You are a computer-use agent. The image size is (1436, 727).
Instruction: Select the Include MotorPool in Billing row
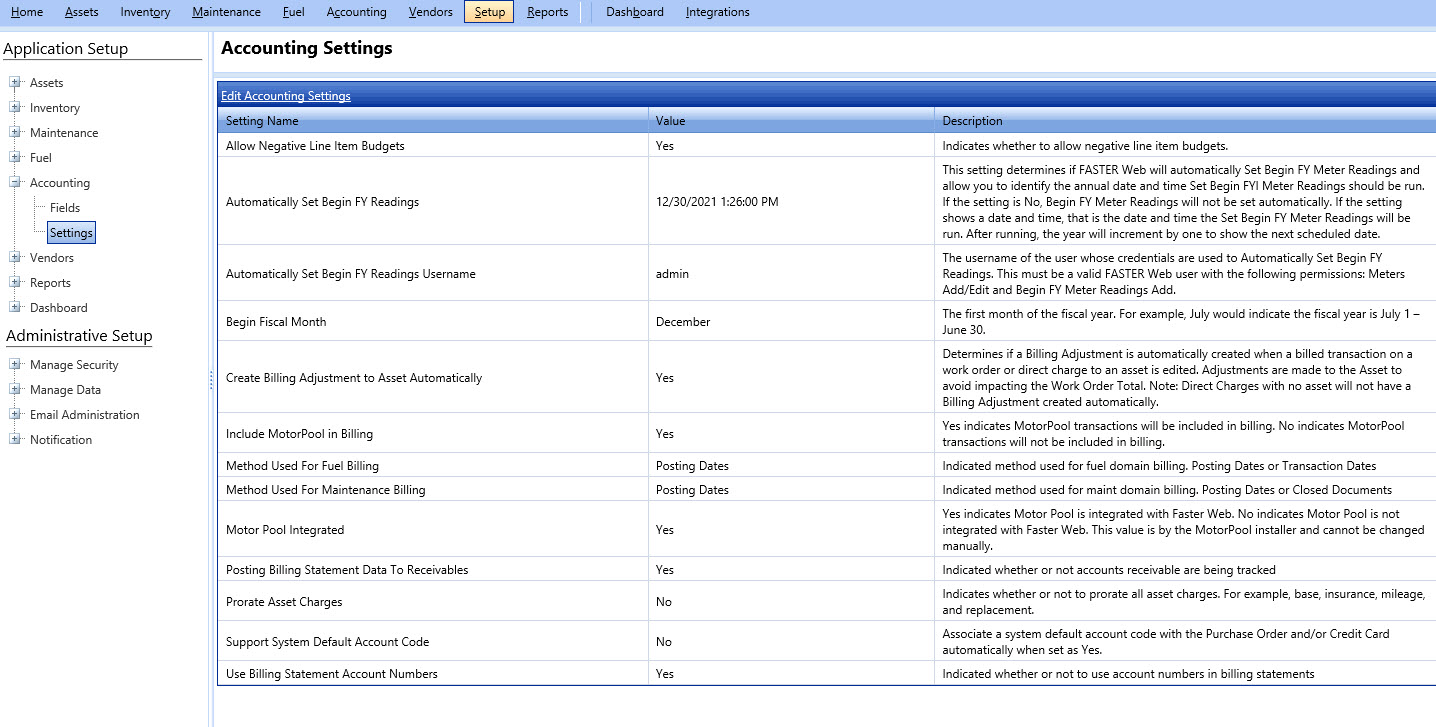pos(826,433)
